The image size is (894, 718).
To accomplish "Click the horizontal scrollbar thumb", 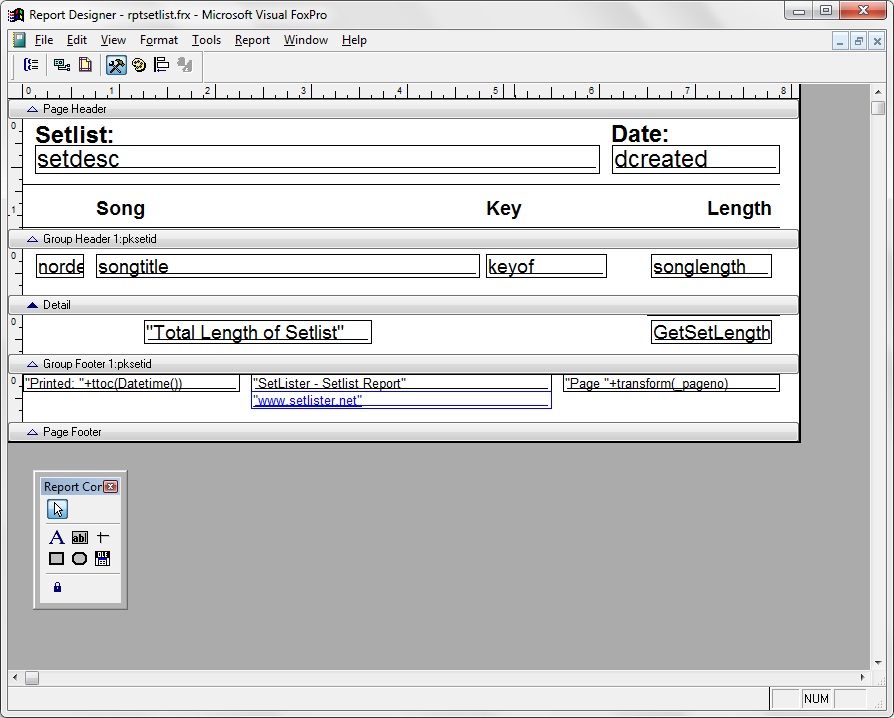I will (32, 678).
